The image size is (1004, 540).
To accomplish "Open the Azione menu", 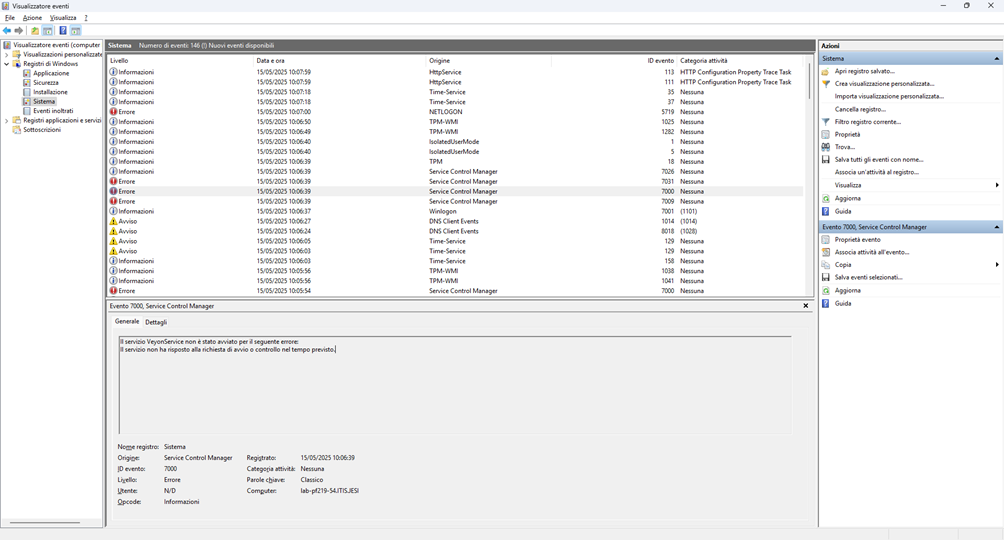I will tap(32, 18).
